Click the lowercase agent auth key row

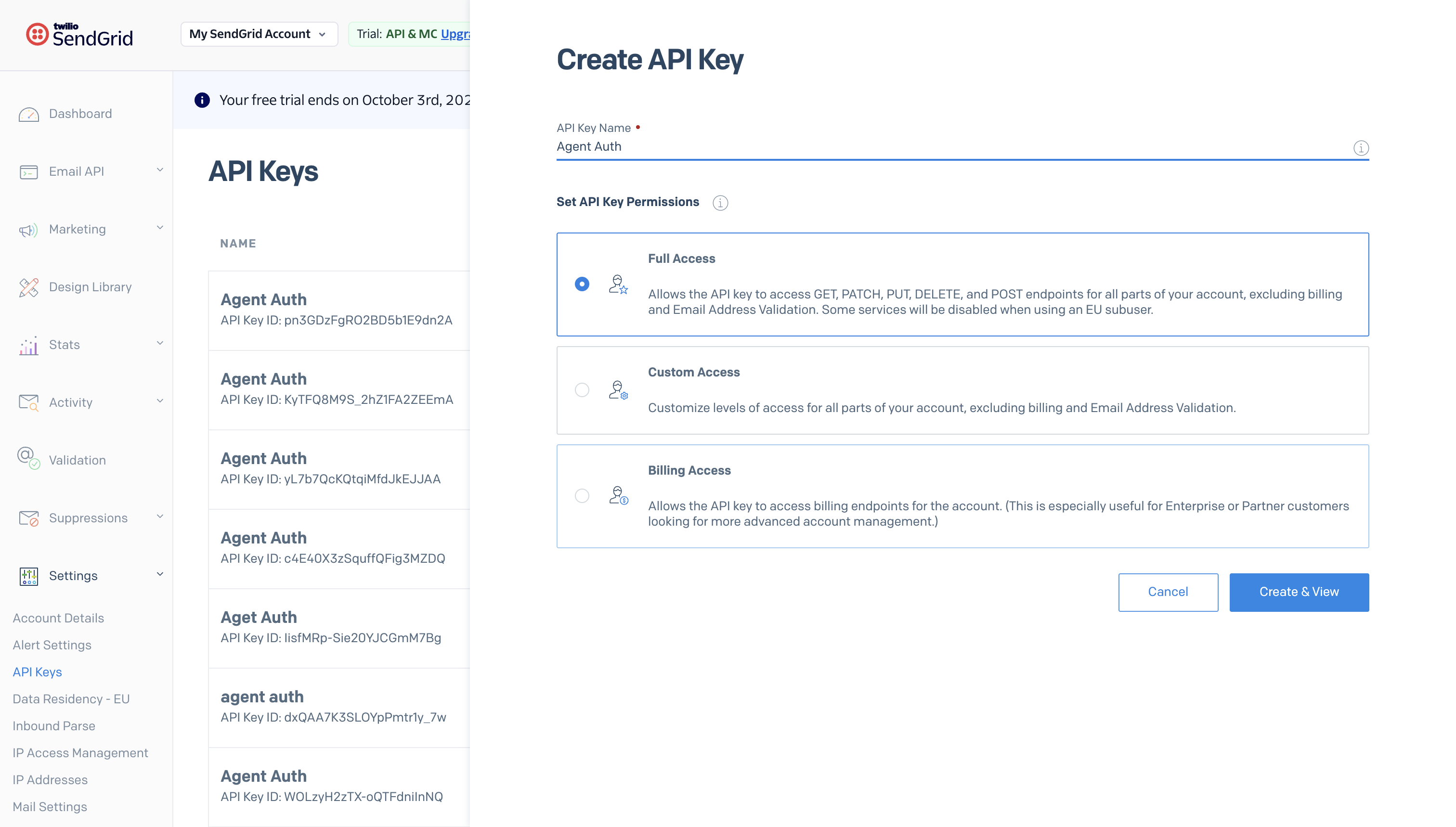(x=339, y=708)
